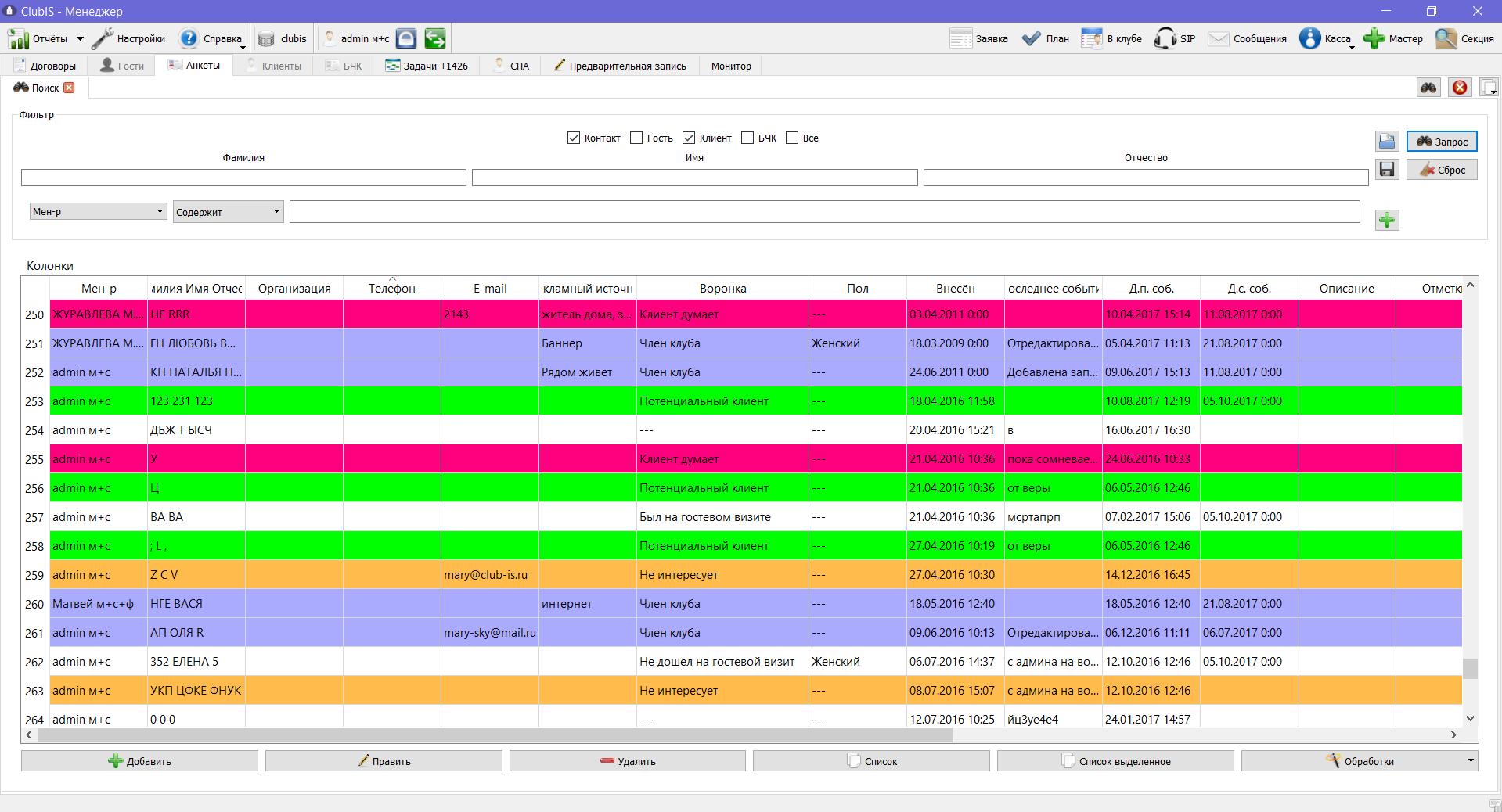Click the table's horizontal scrollbar thumb

pyautogui.click(x=495, y=735)
